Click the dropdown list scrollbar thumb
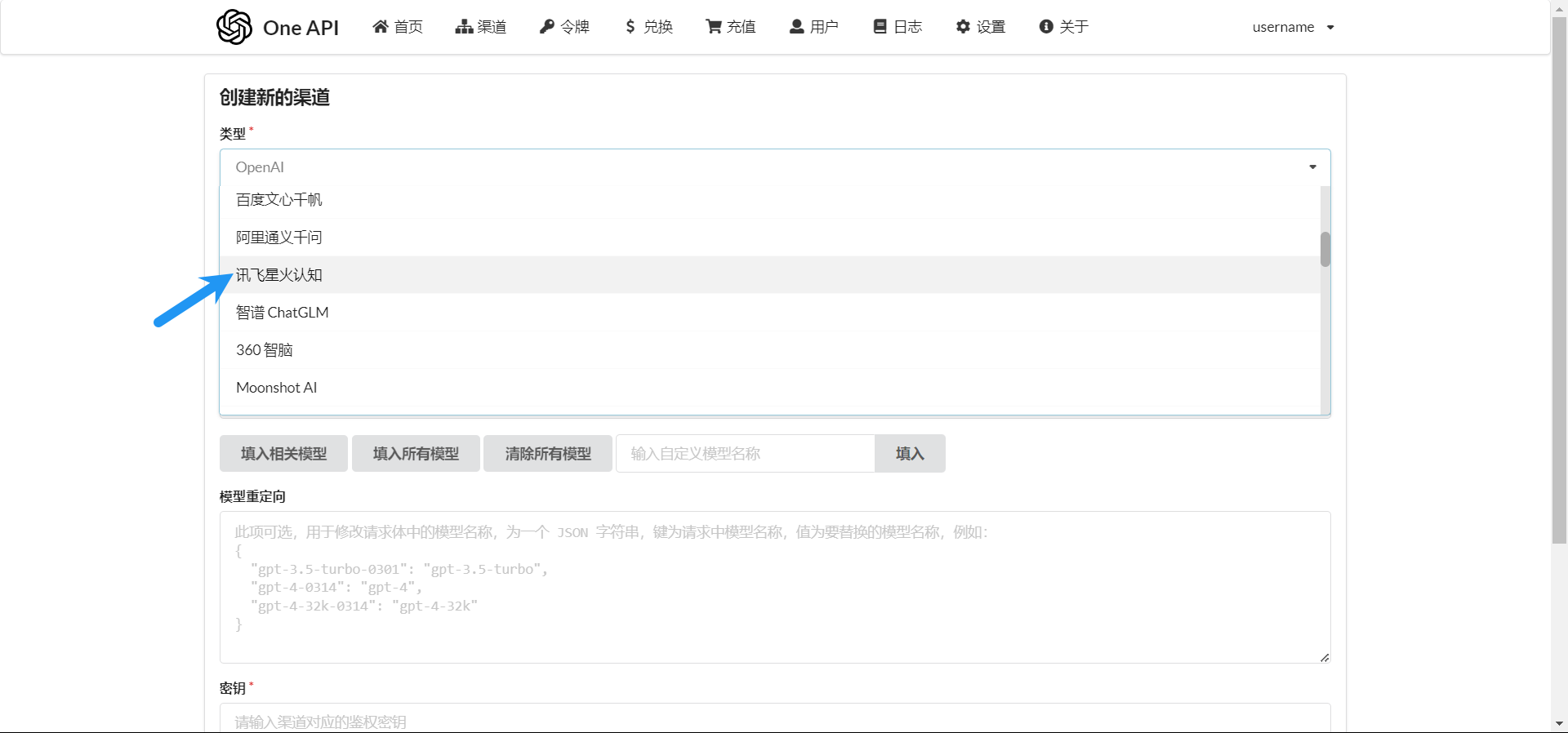Image resolution: width=1568 pixels, height=733 pixels. click(x=1325, y=249)
